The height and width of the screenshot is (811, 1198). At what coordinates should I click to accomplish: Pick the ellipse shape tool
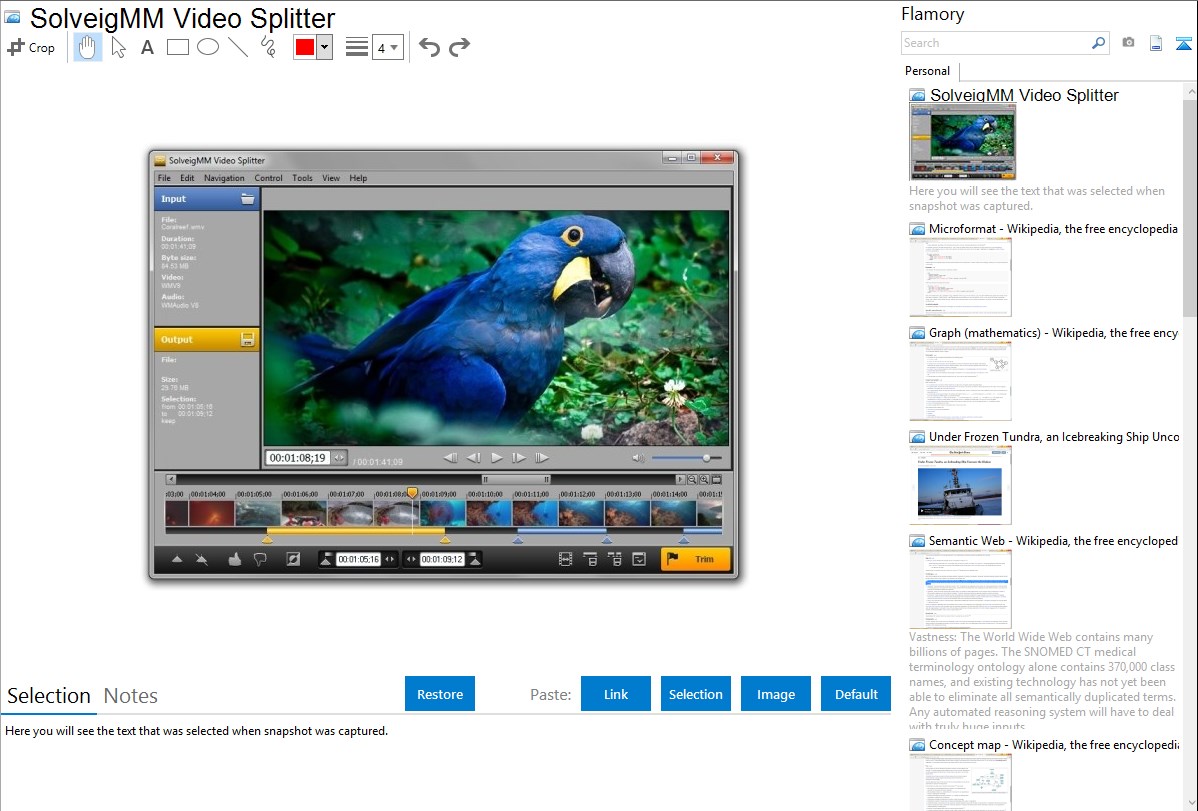click(207, 47)
